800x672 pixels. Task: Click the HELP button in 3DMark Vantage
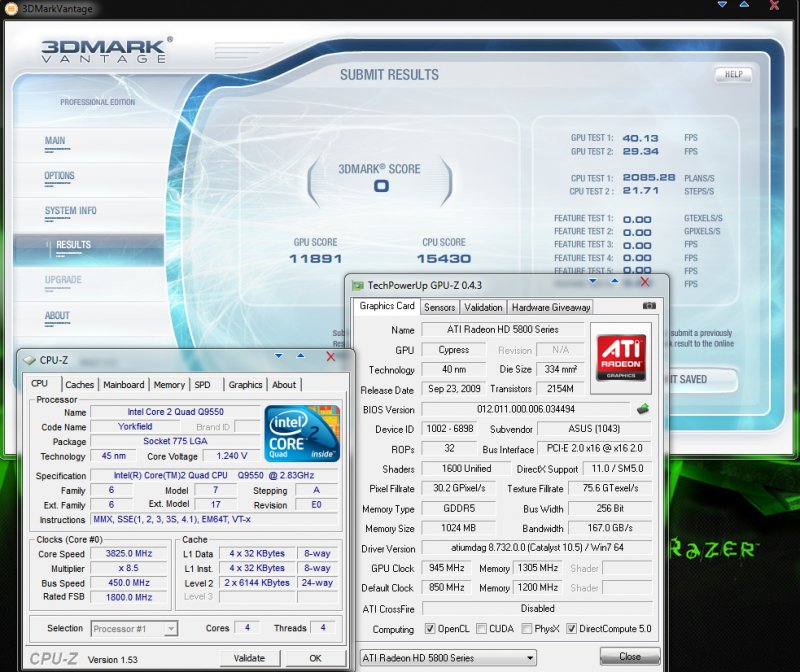(733, 74)
